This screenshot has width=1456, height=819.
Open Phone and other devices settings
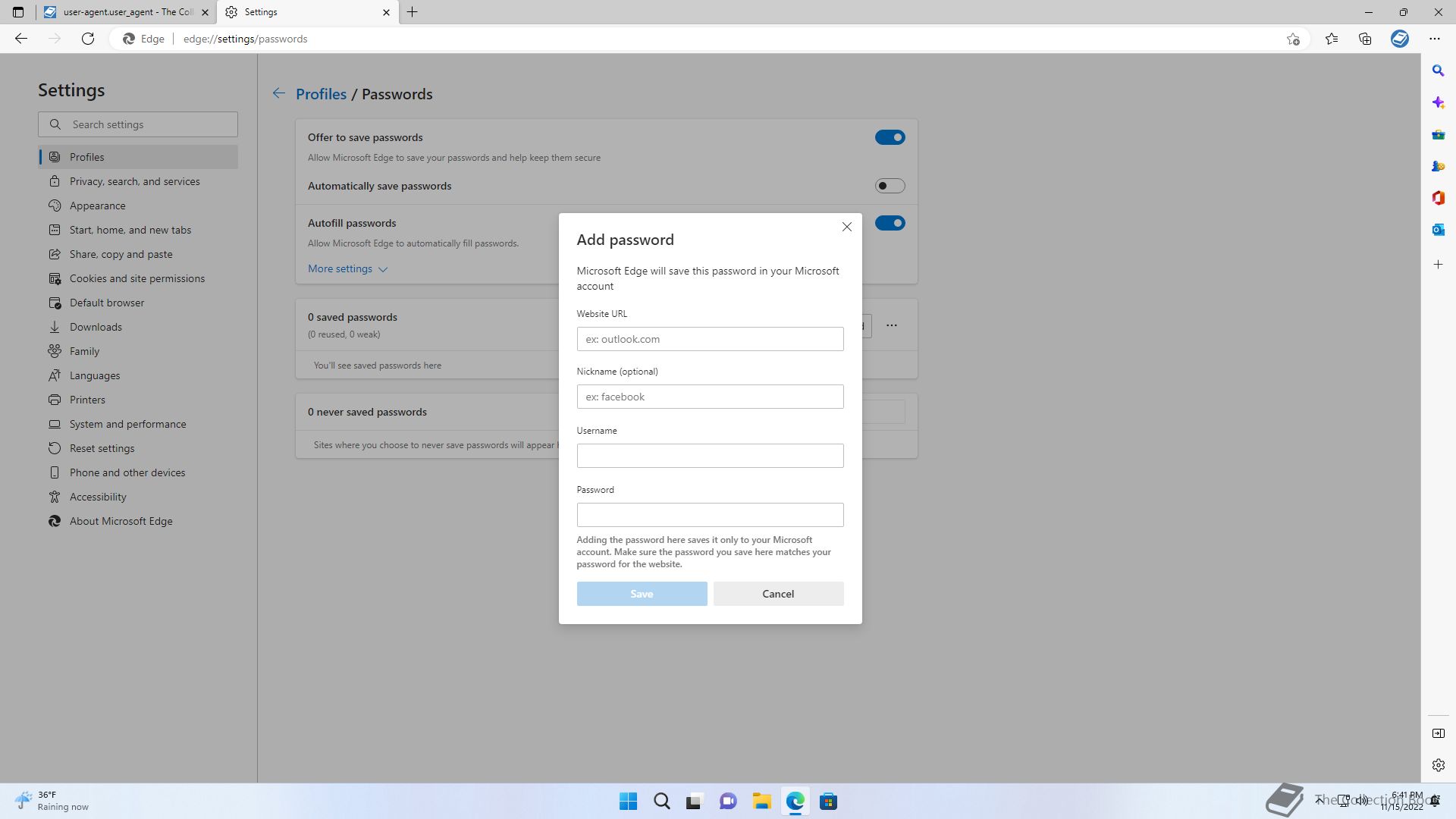(138, 472)
